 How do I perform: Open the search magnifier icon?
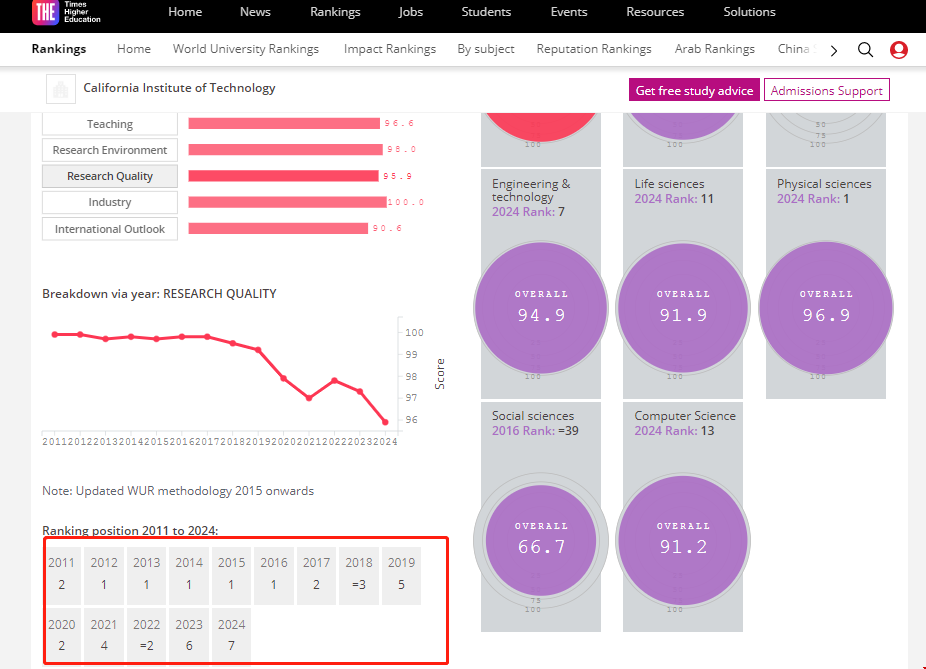[x=866, y=50]
